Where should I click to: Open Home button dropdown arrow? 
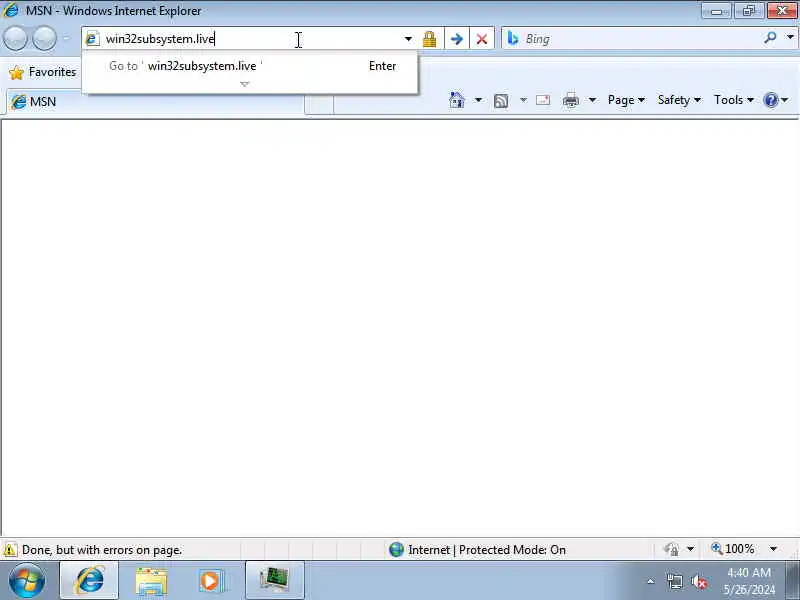click(x=478, y=100)
